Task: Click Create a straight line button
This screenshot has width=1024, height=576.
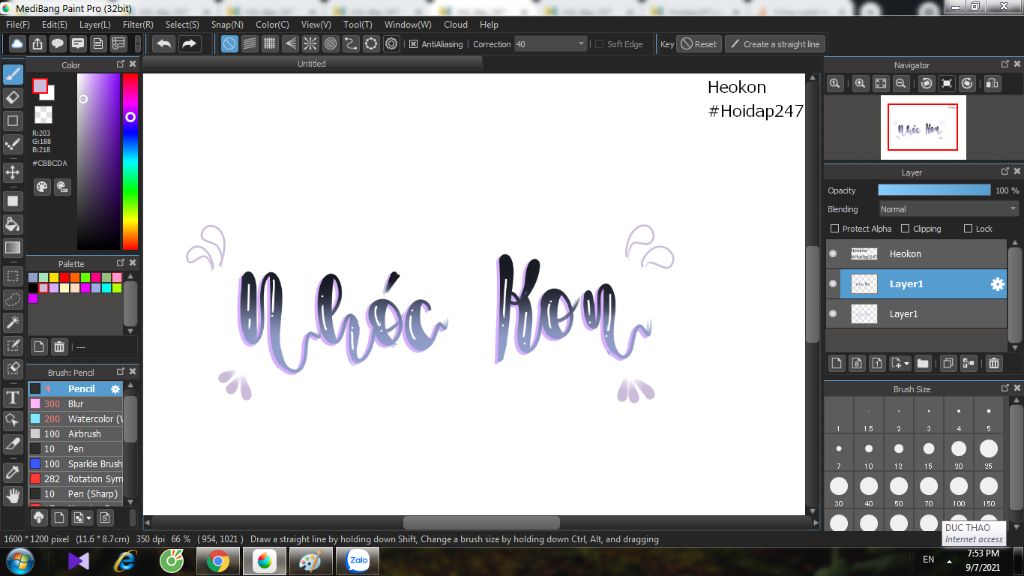Action: point(775,44)
